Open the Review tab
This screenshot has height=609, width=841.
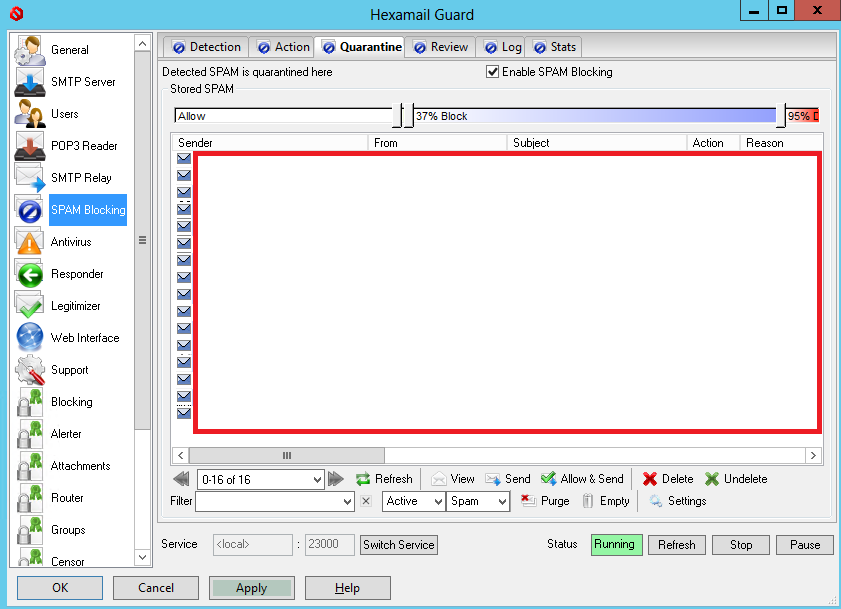(440, 47)
